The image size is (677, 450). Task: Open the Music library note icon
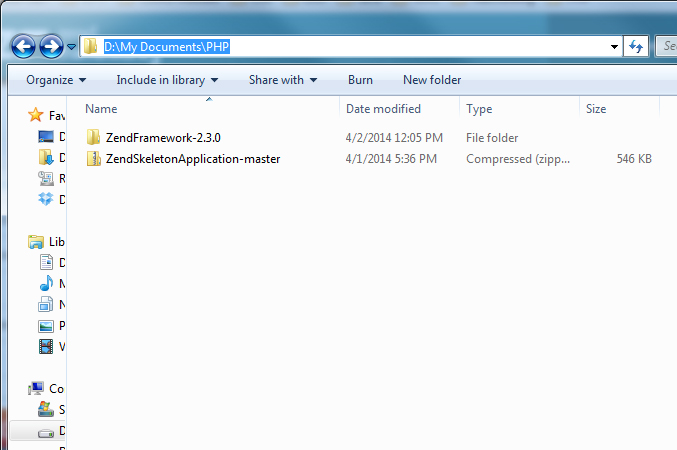[x=46, y=283]
